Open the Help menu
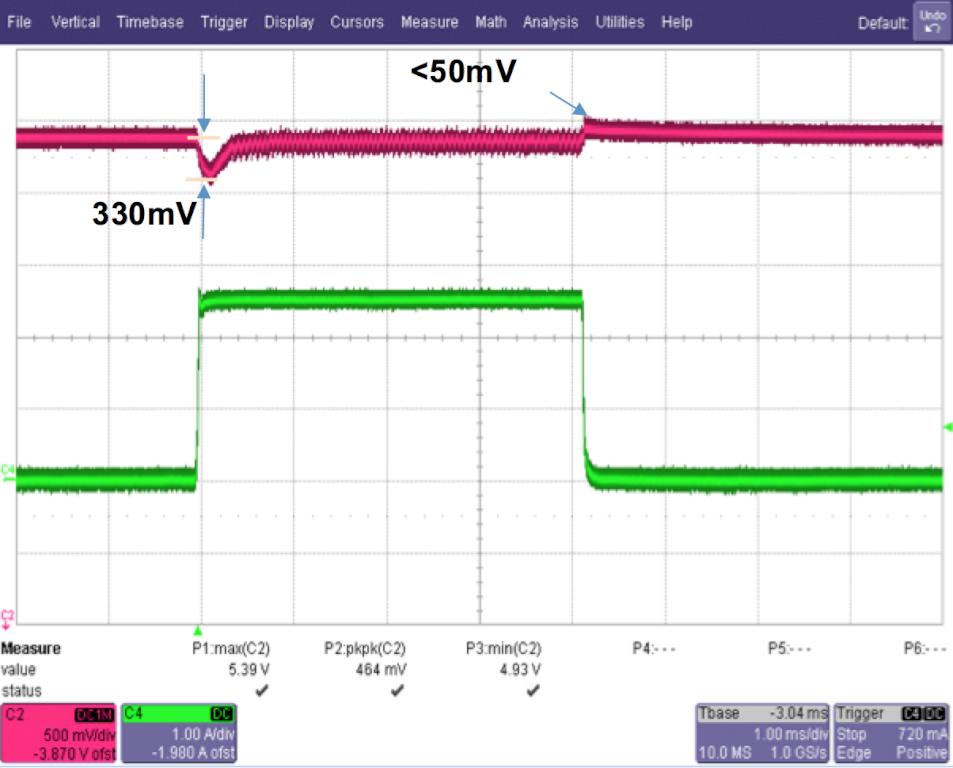953x768 pixels. coord(676,22)
